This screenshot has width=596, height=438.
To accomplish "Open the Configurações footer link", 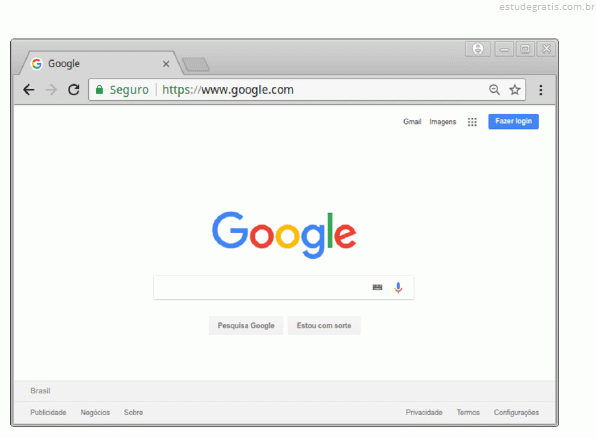I will pyautogui.click(x=516, y=412).
